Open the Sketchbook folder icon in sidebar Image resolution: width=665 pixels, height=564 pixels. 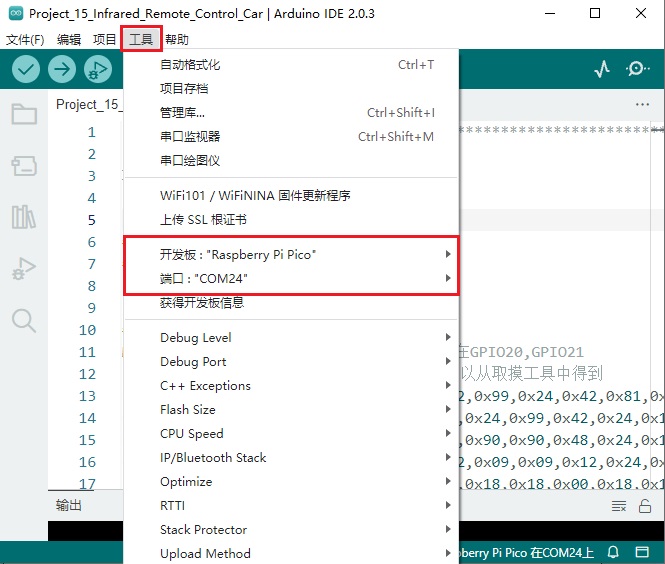(24, 114)
